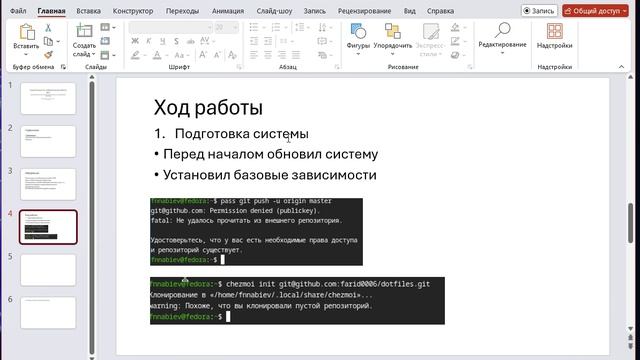Select slide 3 thumbnail
The height and width of the screenshot is (360, 640).
(48, 184)
